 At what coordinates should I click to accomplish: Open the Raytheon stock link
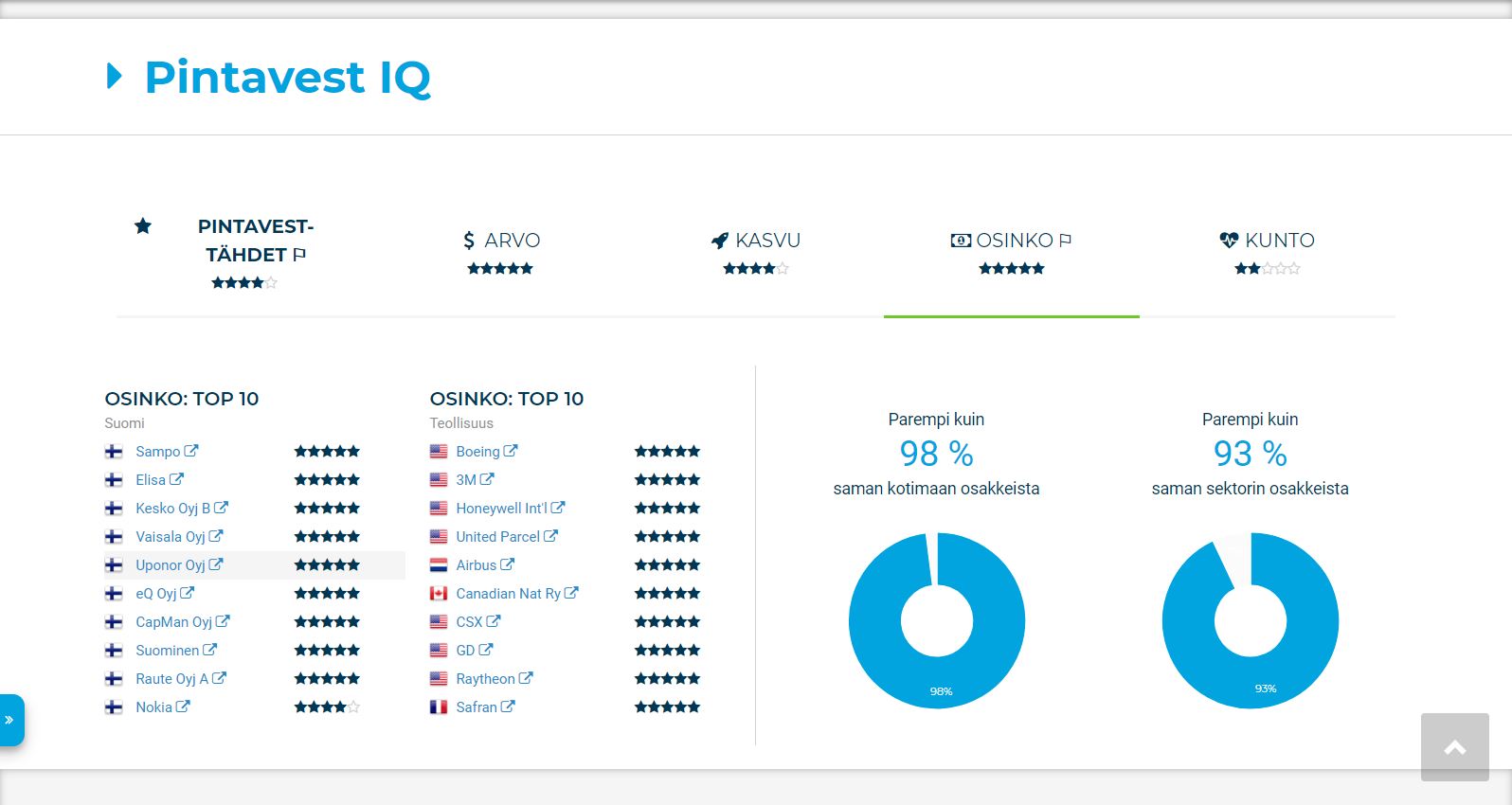tap(495, 679)
